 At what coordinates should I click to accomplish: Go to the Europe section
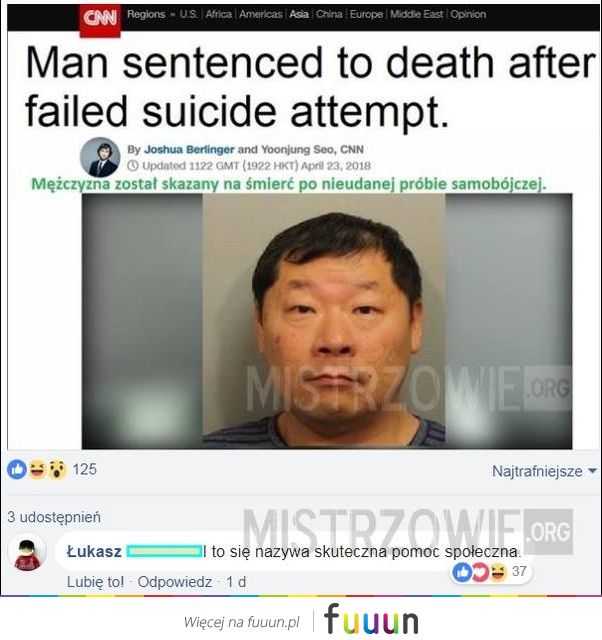coord(366,14)
